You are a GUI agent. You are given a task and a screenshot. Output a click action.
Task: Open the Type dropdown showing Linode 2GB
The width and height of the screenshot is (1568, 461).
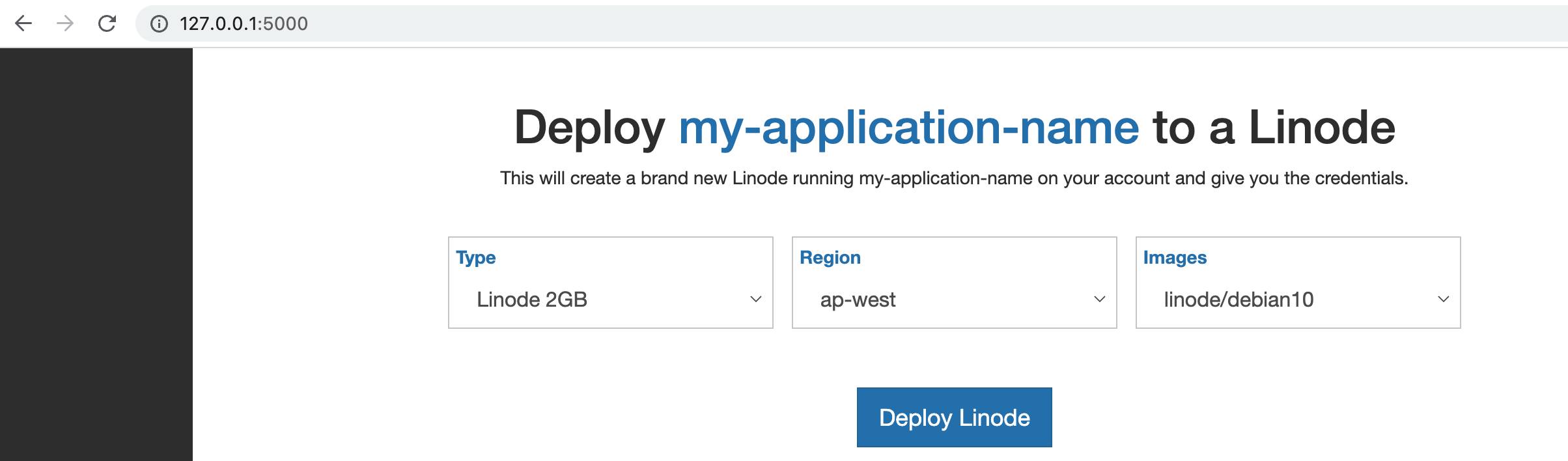pyautogui.click(x=609, y=300)
